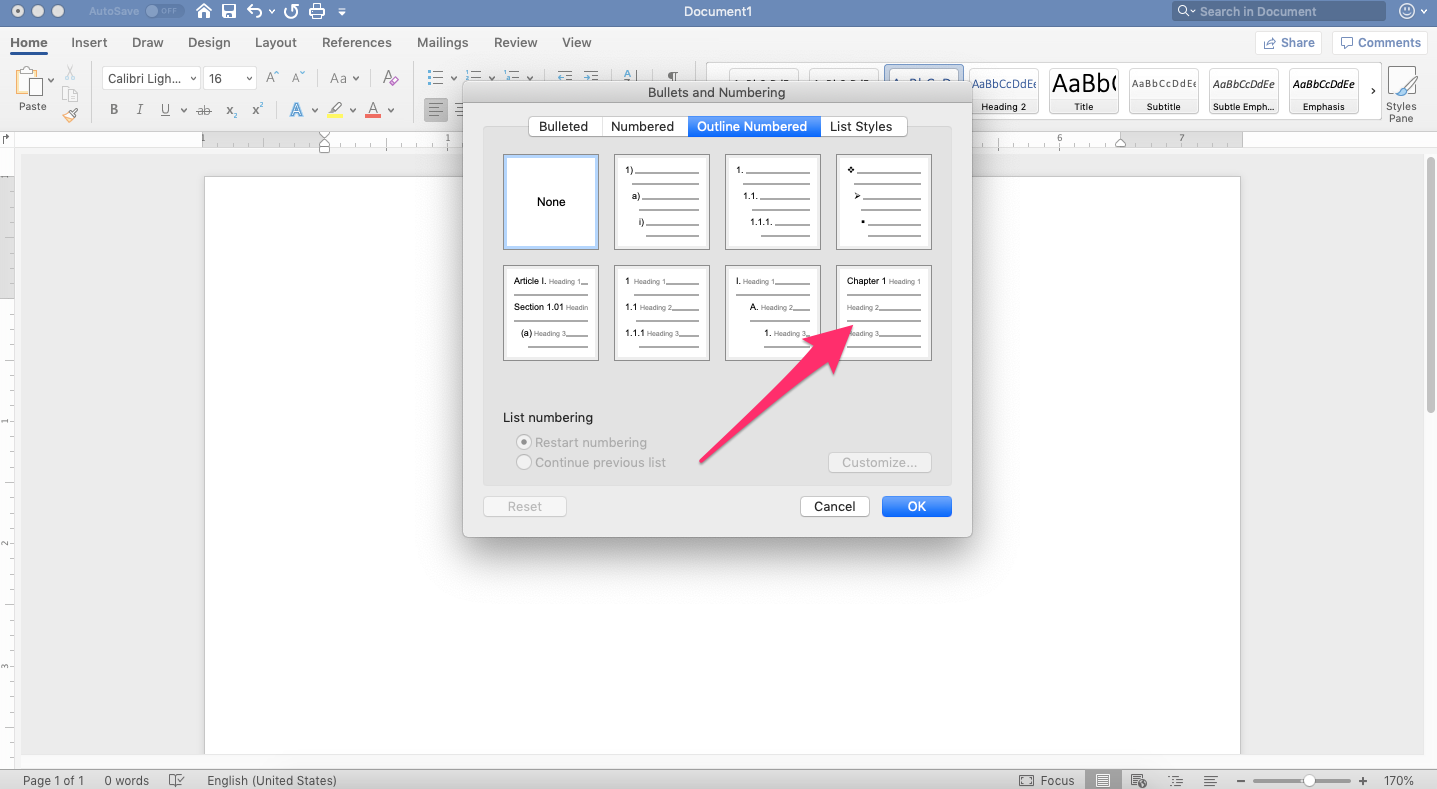This screenshot has height=789, width=1437.
Task: Cancel the Bullets and Numbering dialog
Action: [x=835, y=506]
